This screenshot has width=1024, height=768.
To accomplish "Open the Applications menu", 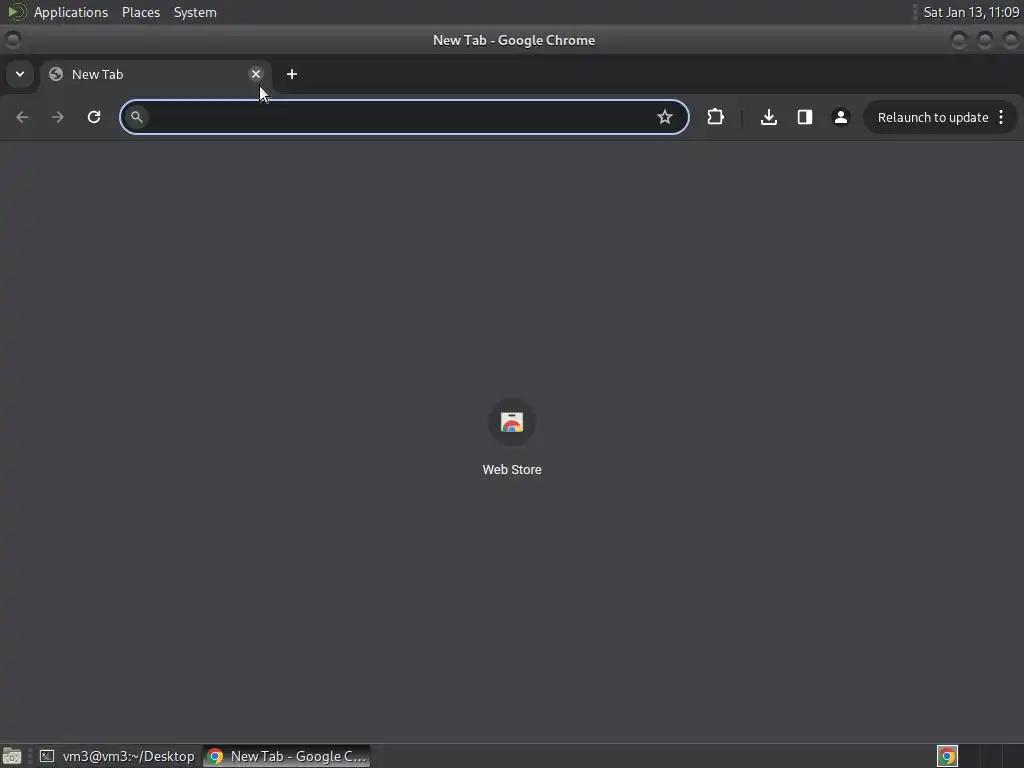I will click(71, 12).
